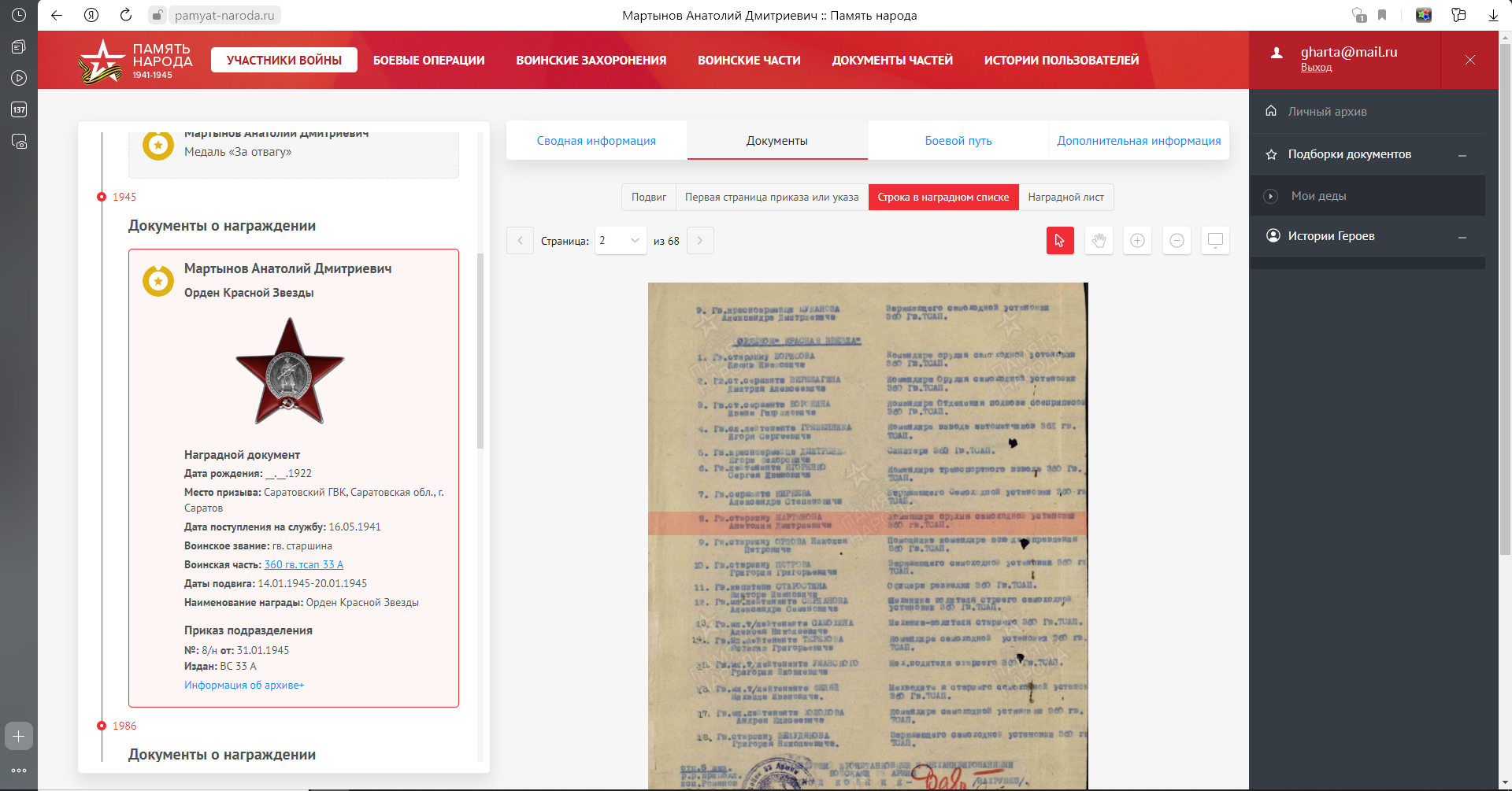Open fullscreen document view
Viewport: 1512px width, 791px height.
(x=1215, y=241)
